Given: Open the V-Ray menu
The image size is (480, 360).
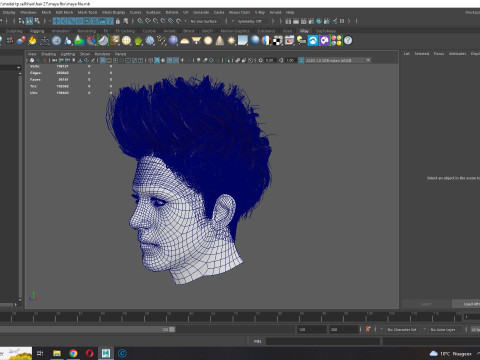Looking at the screenshot, I should (260, 12).
